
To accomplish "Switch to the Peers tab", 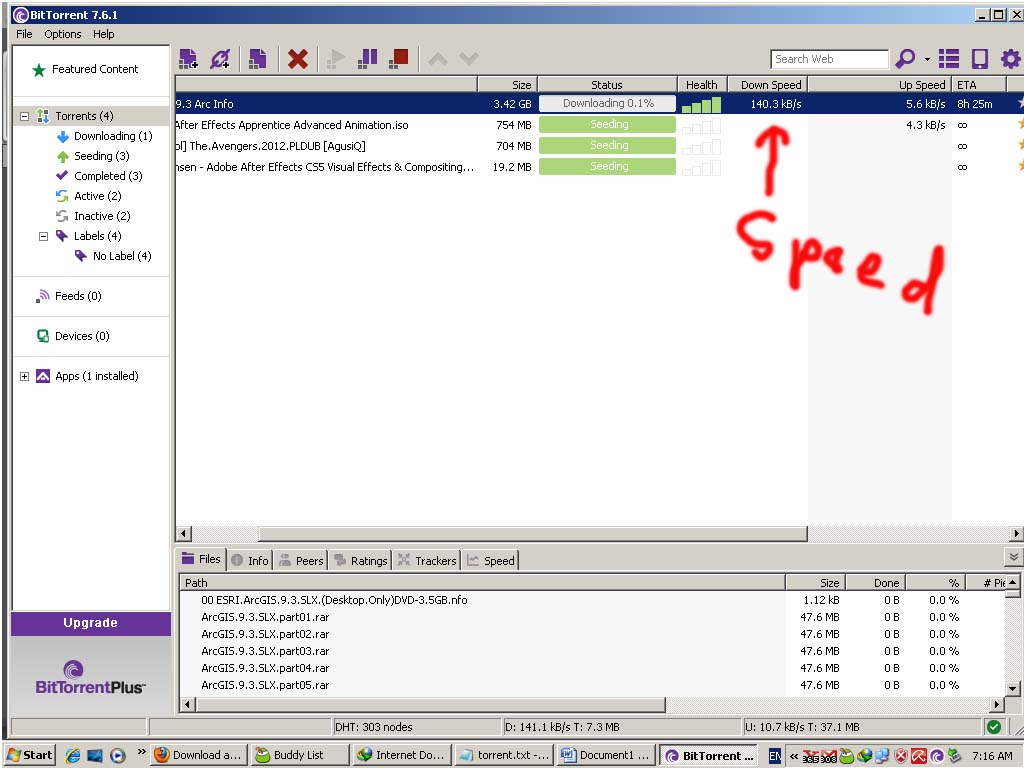I will (301, 560).
